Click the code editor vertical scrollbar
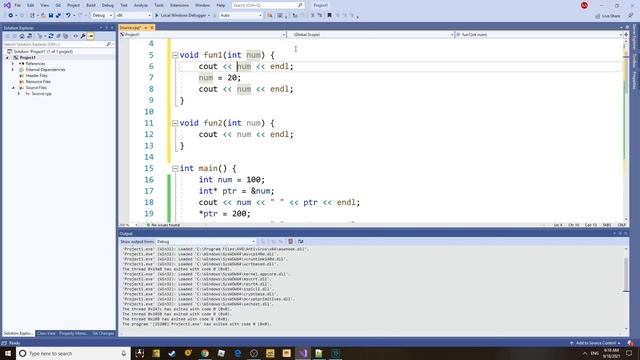This screenshot has height=360, width=640. point(626,131)
